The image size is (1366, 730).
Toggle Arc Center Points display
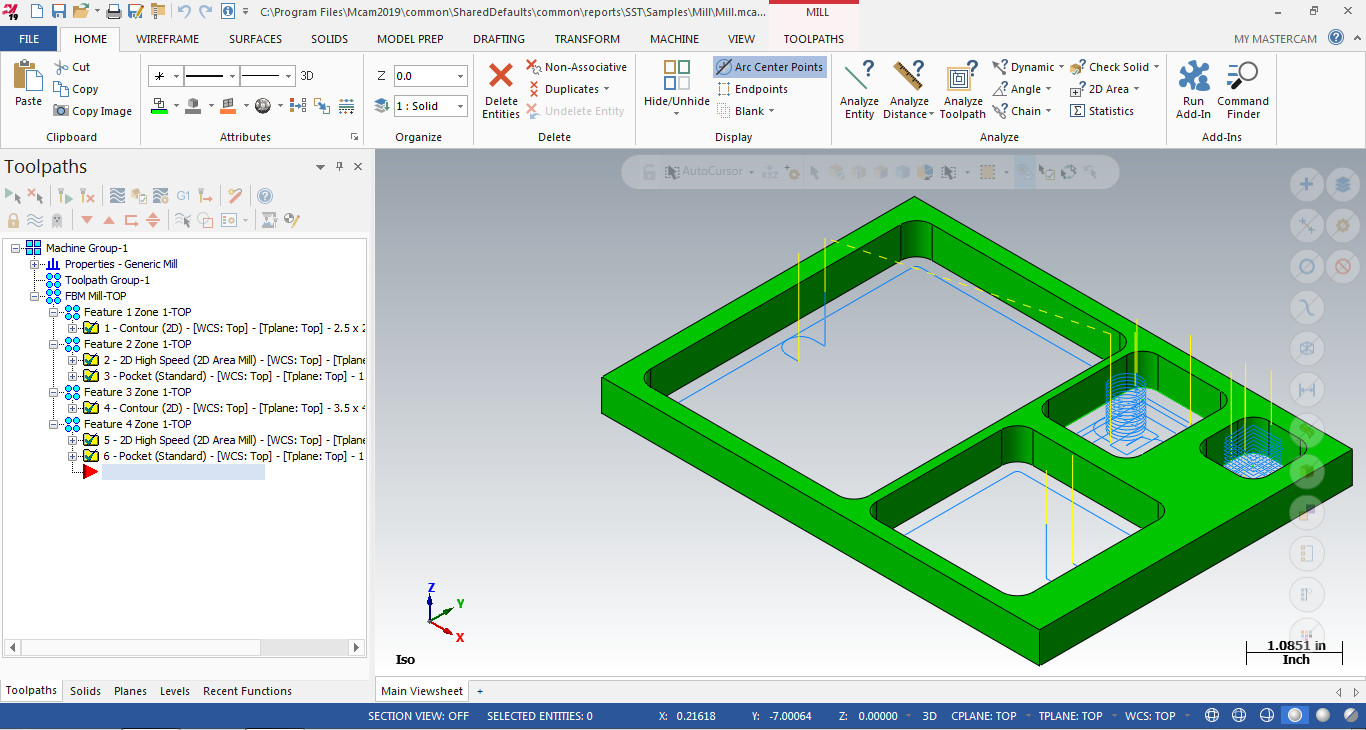(769, 67)
